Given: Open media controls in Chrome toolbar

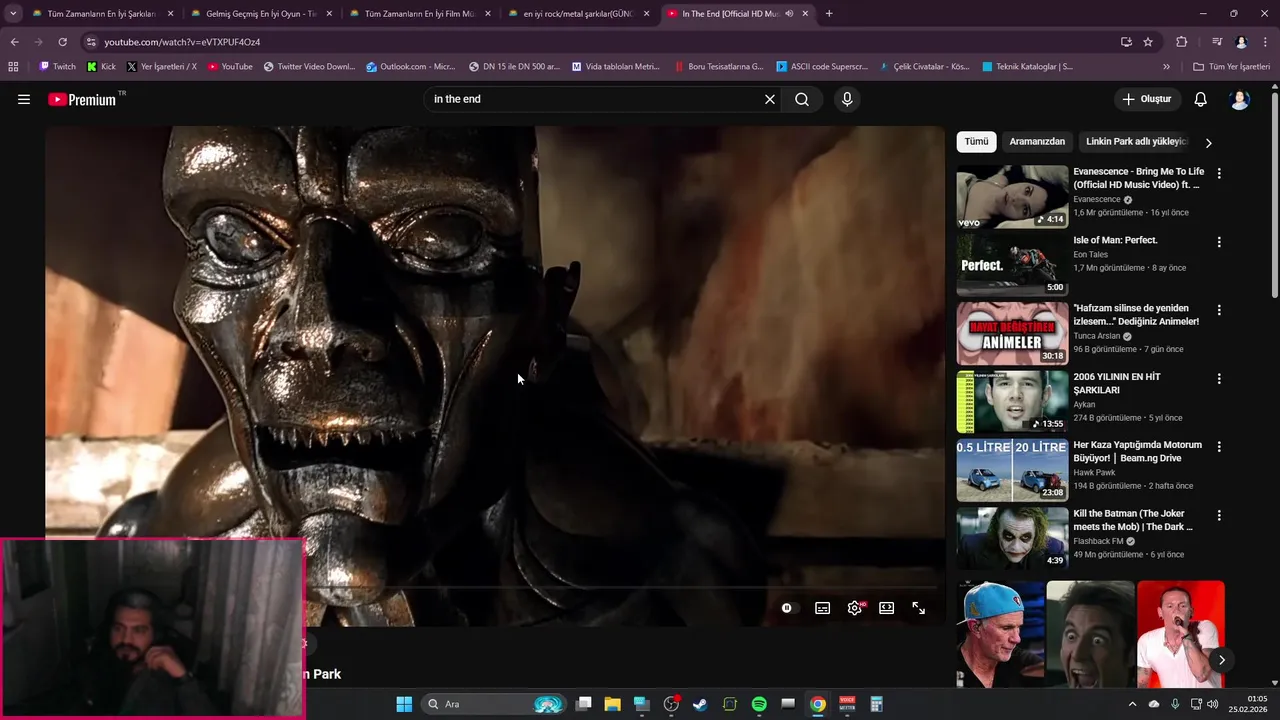Looking at the screenshot, I should pos(1217,42).
